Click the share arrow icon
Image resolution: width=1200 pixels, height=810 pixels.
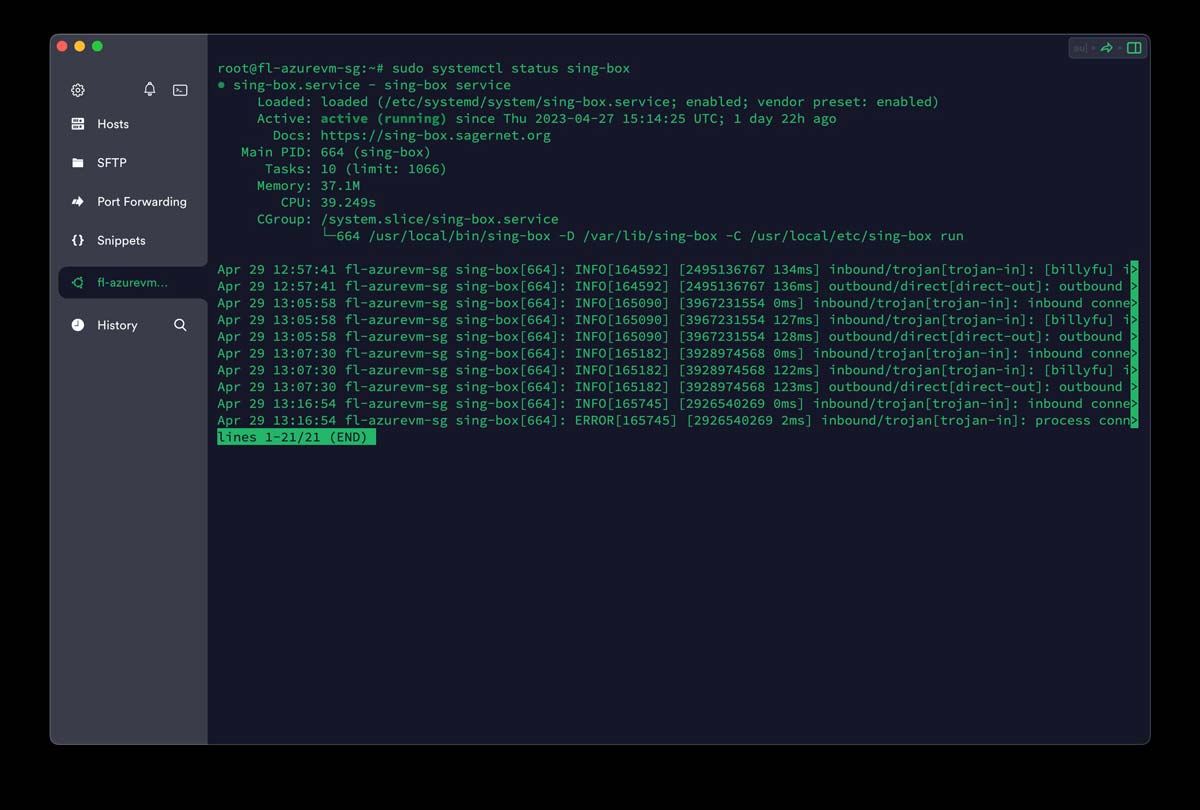[x=1107, y=48]
